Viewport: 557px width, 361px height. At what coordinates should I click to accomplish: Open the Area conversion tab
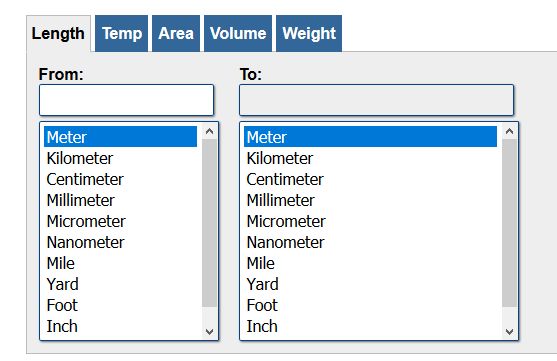click(x=176, y=33)
